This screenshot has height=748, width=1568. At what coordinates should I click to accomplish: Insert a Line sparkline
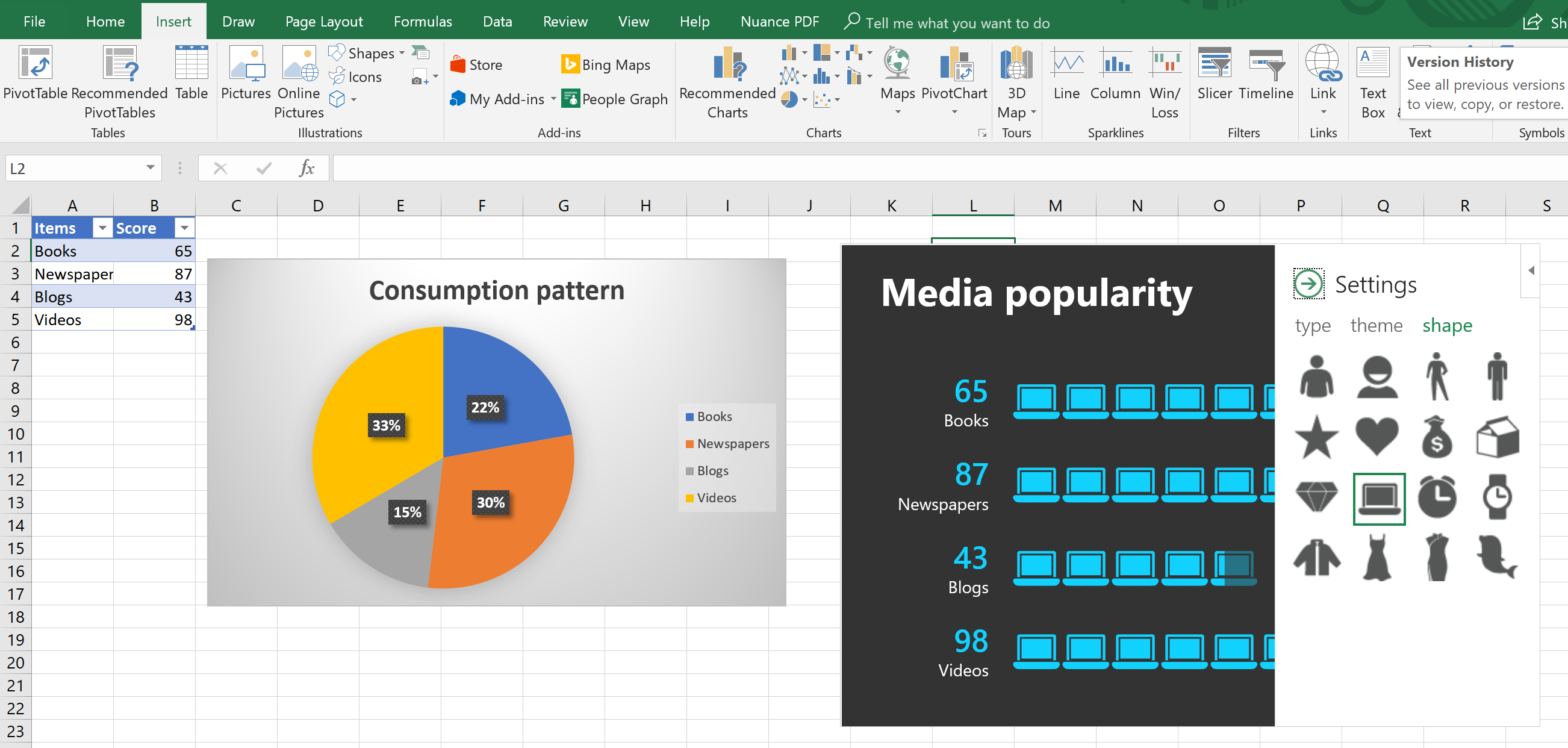(x=1067, y=74)
